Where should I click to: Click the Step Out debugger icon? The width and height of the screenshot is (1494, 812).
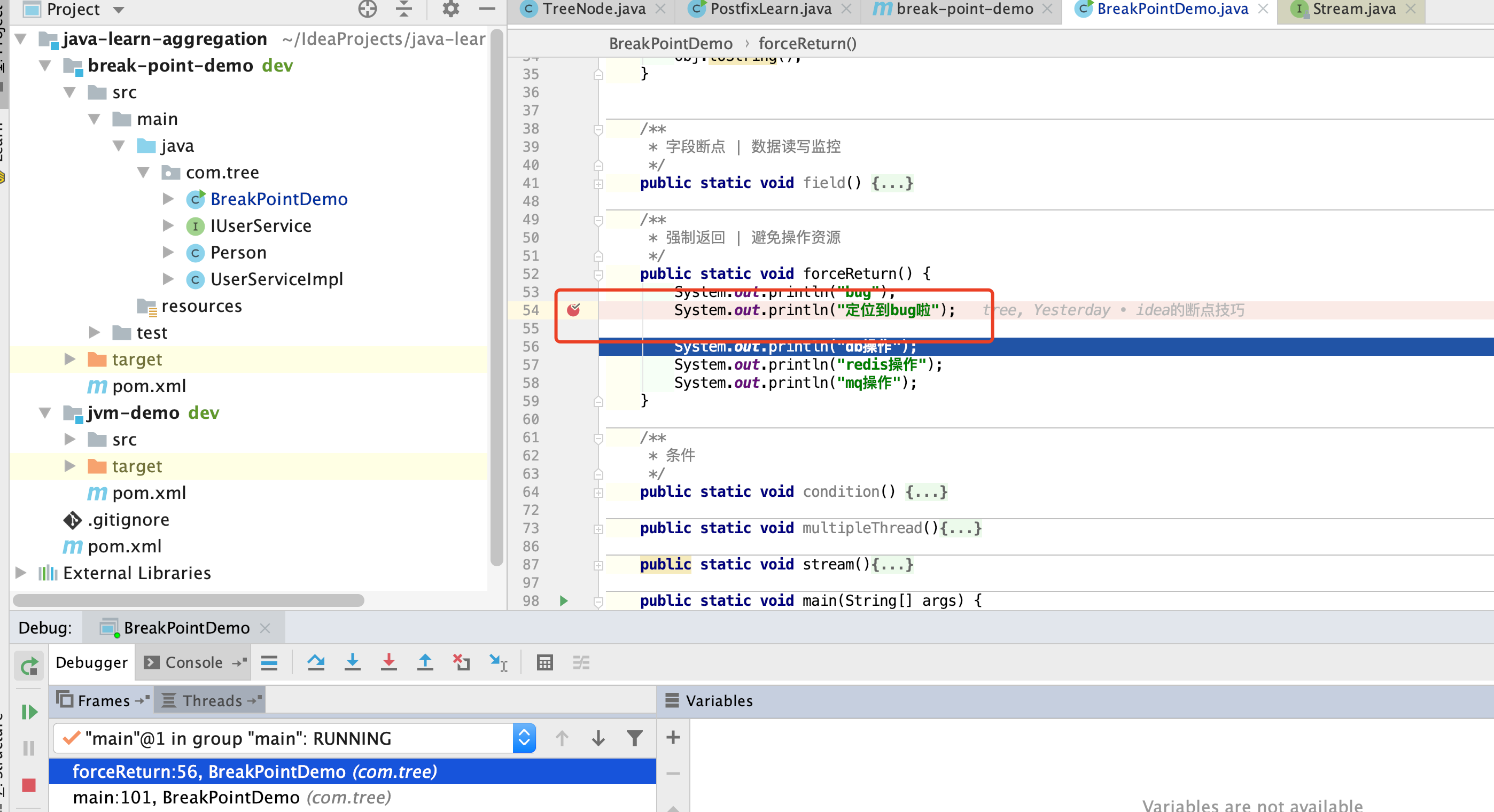pos(425,662)
